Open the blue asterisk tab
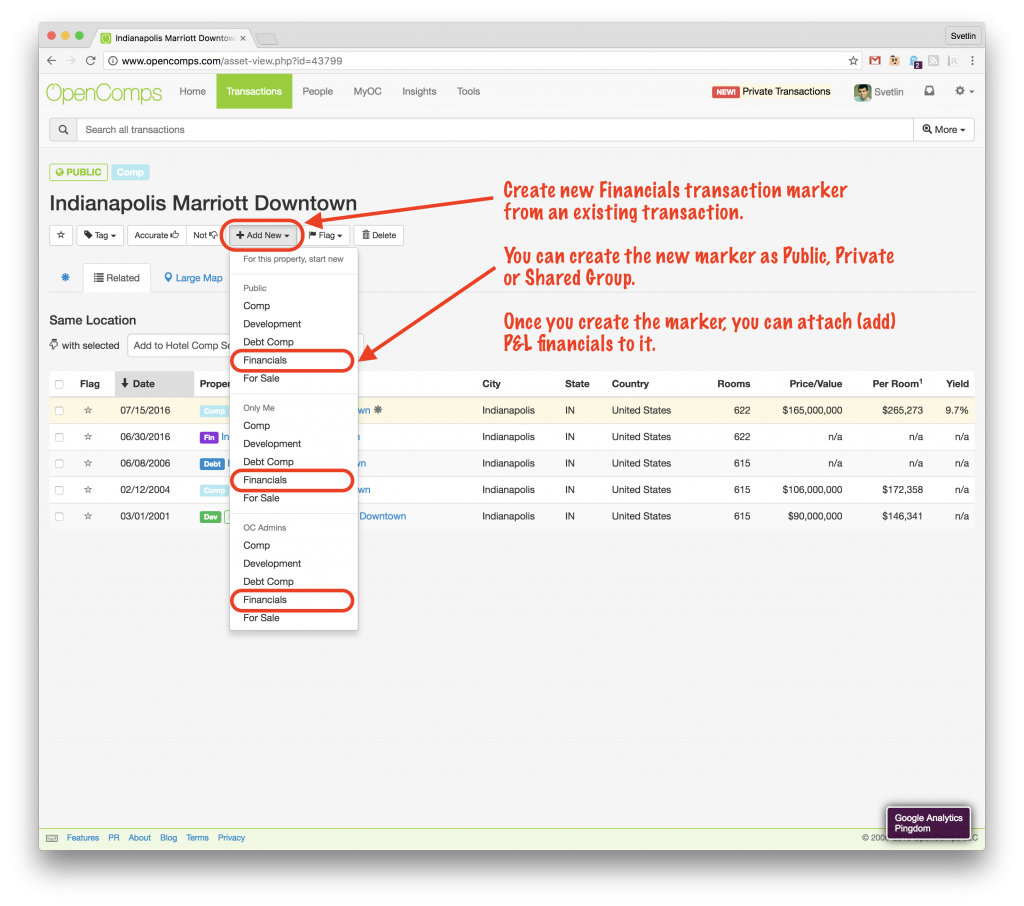 click(65, 278)
